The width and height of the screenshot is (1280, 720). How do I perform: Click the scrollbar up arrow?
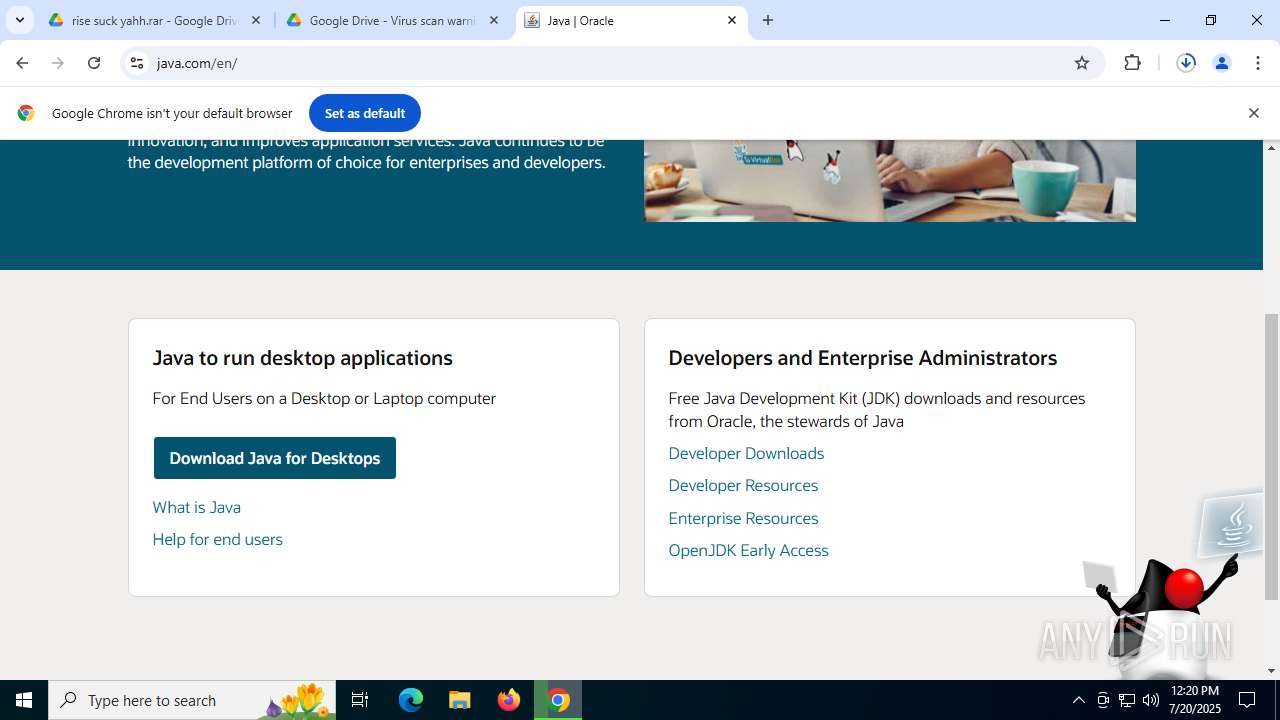point(1272,148)
